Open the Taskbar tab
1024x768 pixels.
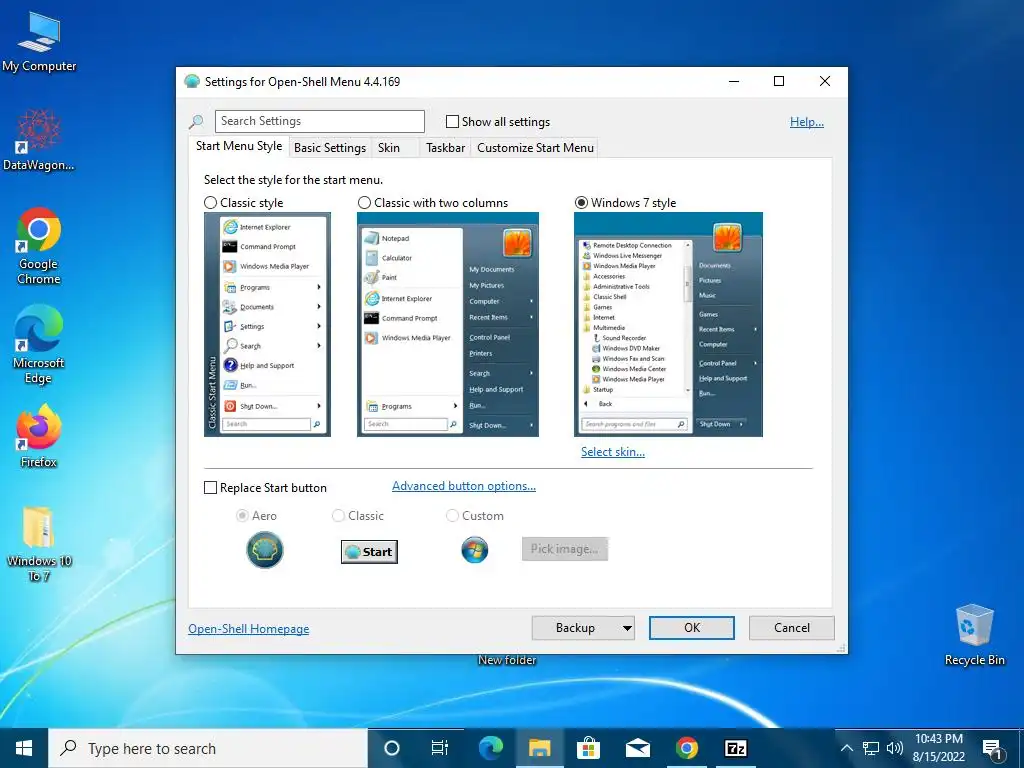(x=445, y=148)
